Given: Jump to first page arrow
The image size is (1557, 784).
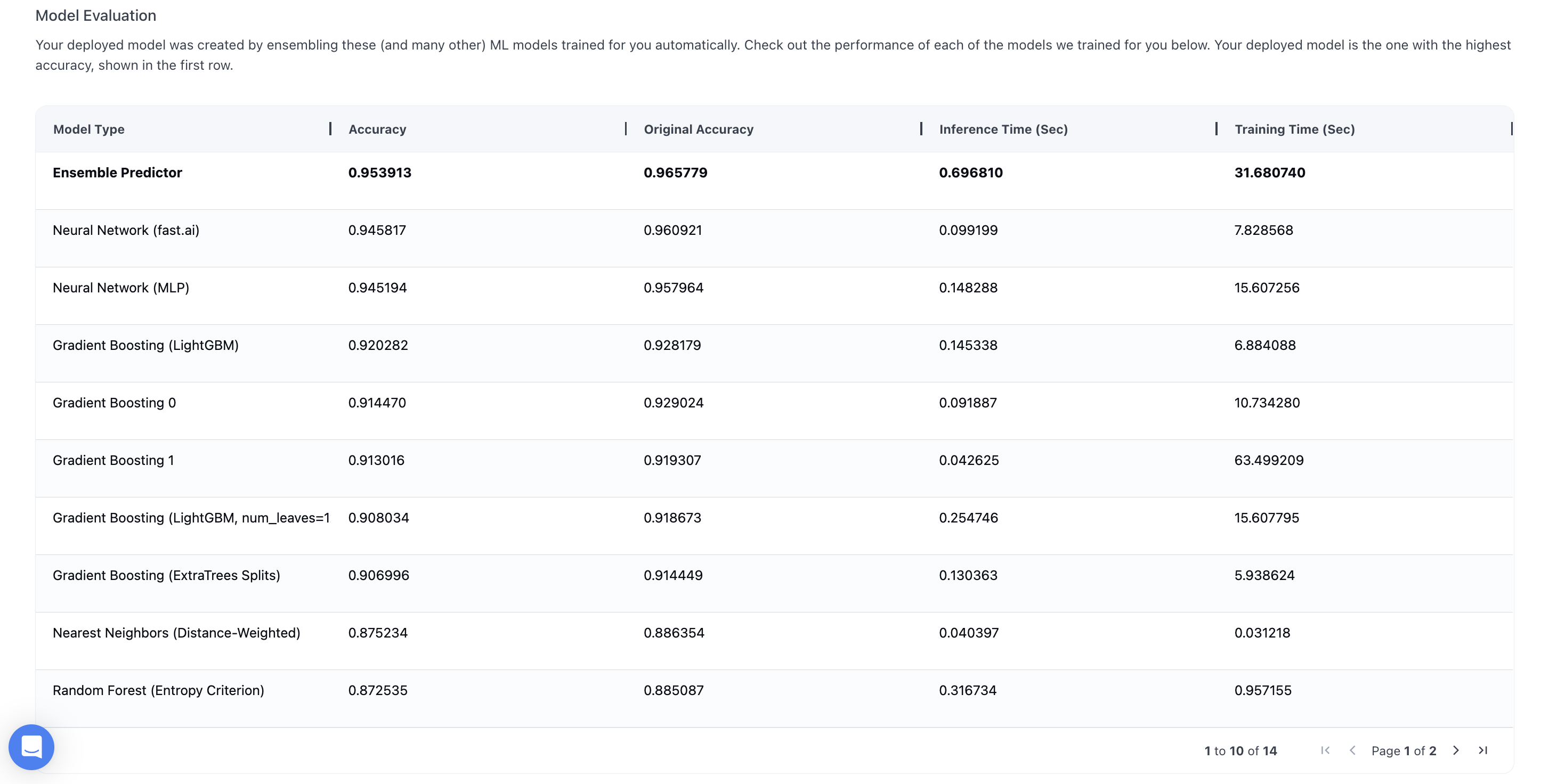Looking at the screenshot, I should 1325,750.
